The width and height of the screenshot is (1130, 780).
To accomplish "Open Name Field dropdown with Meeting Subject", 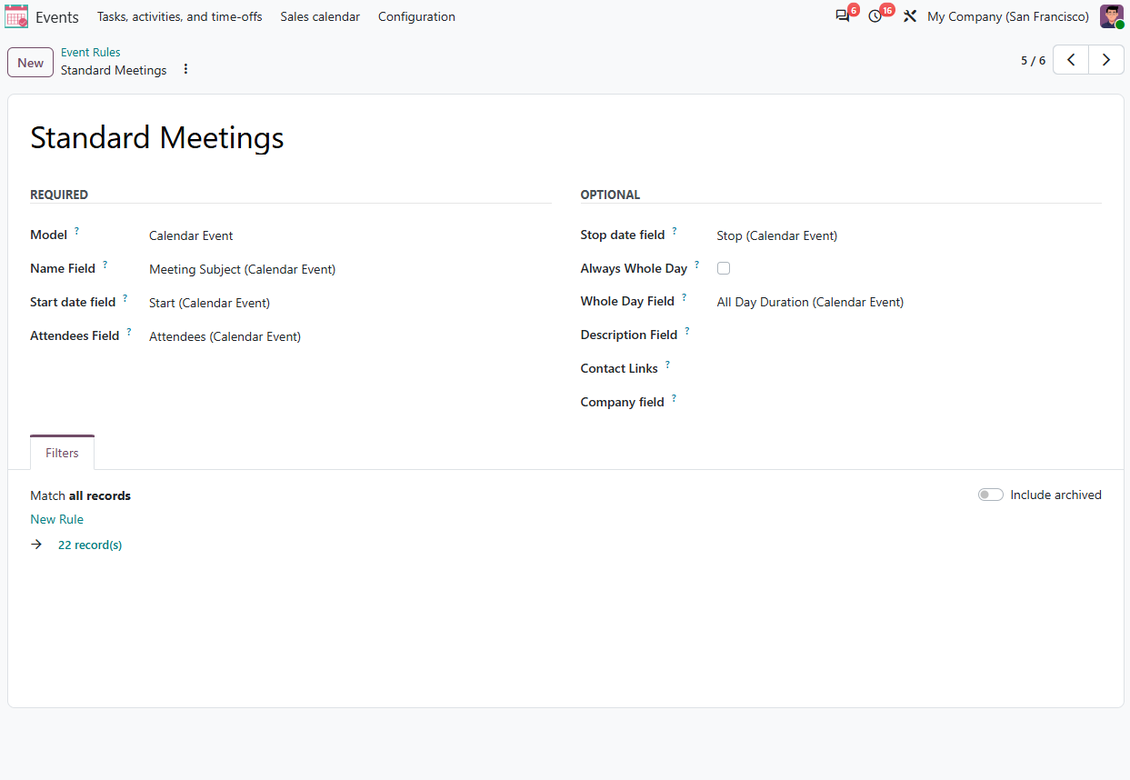I will click(350, 269).
